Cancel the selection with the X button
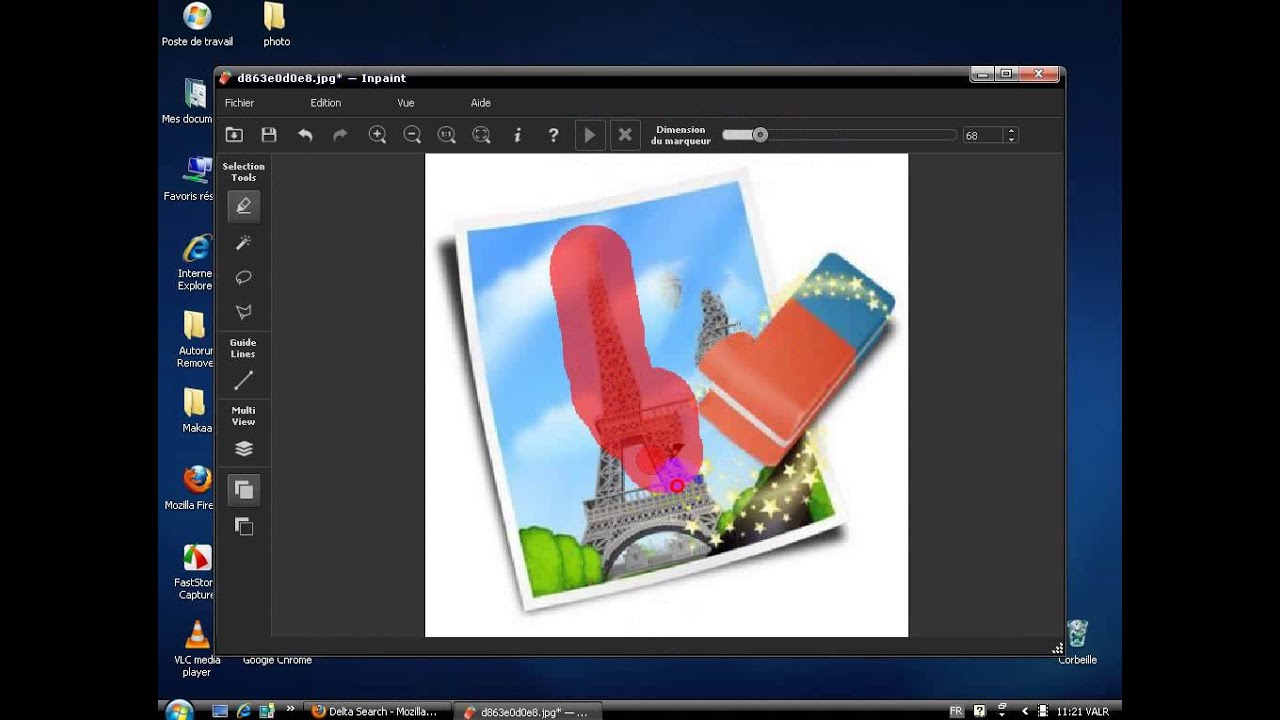 [625, 135]
